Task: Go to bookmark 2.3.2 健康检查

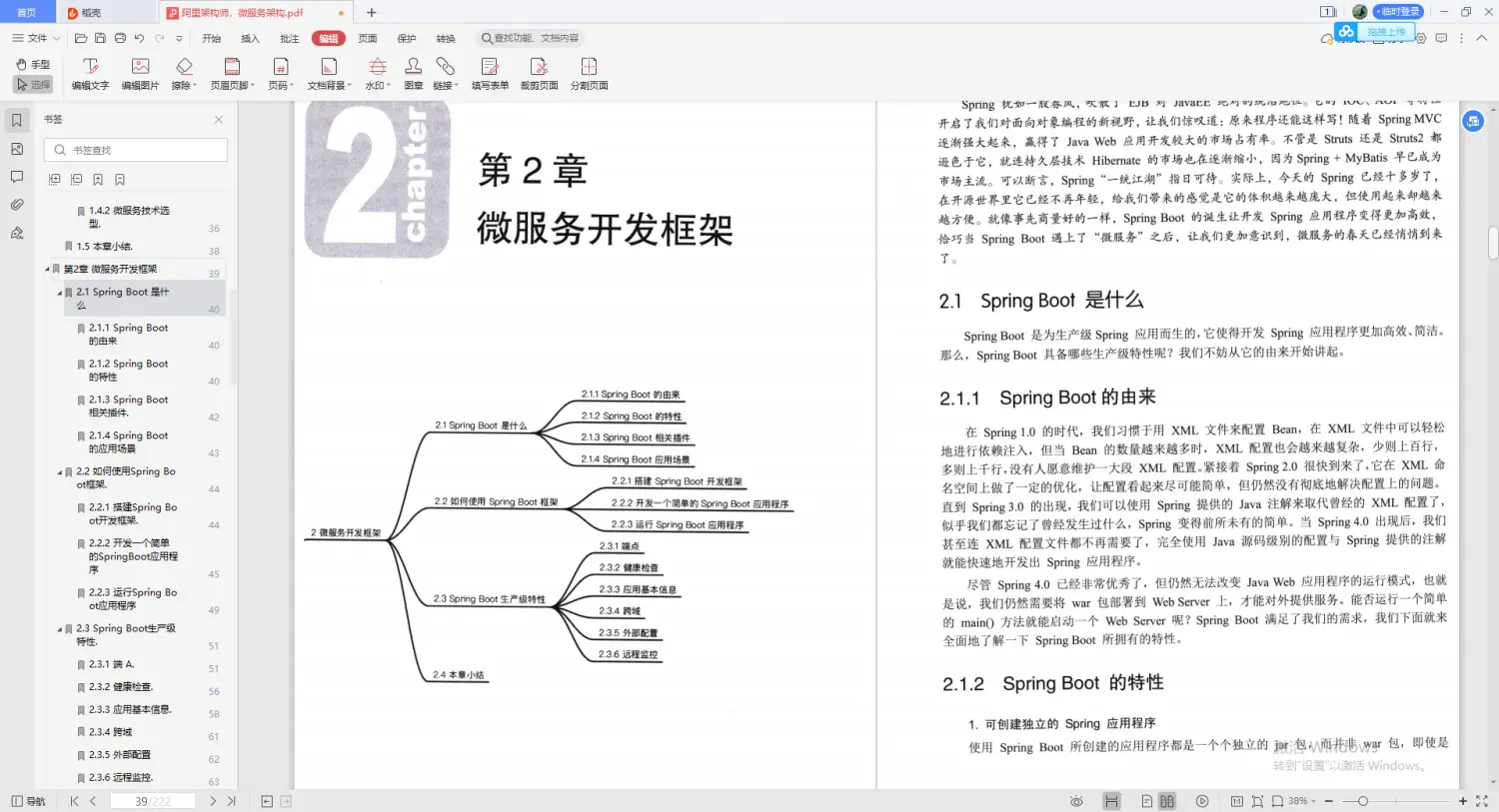Action: tap(120, 687)
